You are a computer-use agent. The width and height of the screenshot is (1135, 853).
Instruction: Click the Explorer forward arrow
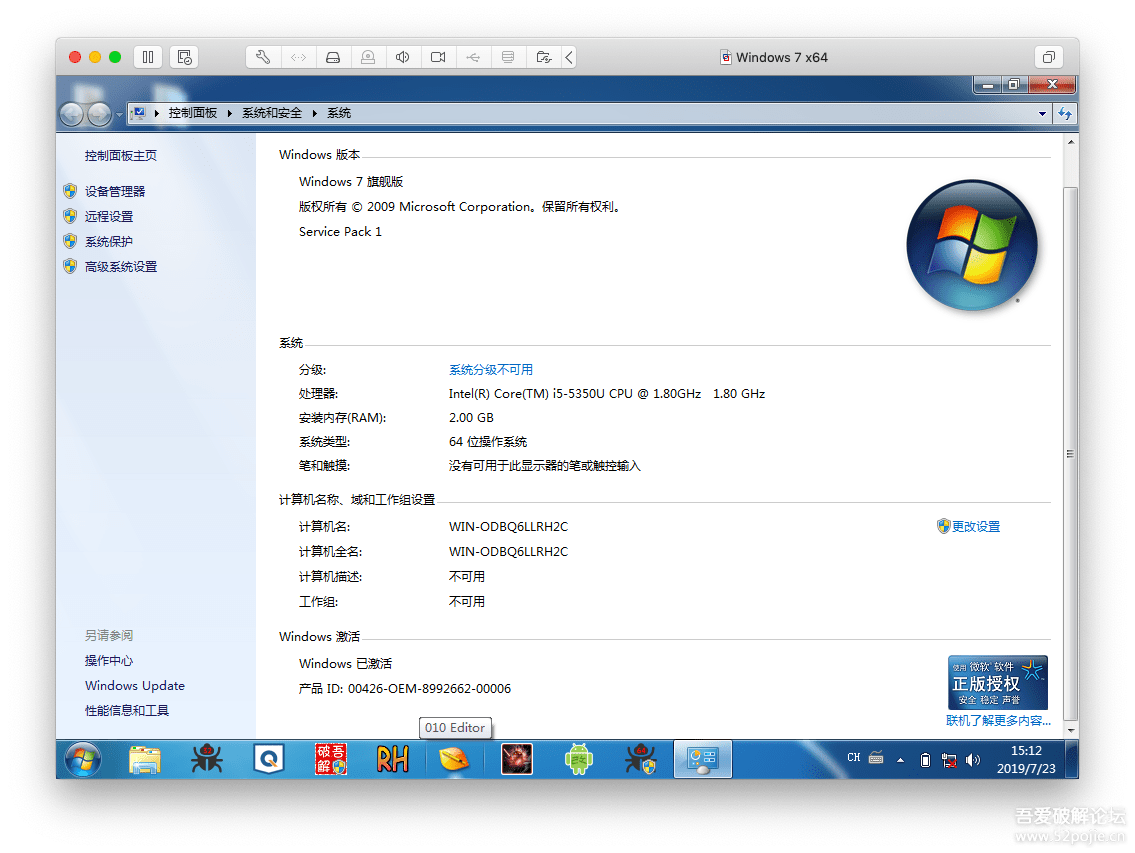(x=99, y=114)
